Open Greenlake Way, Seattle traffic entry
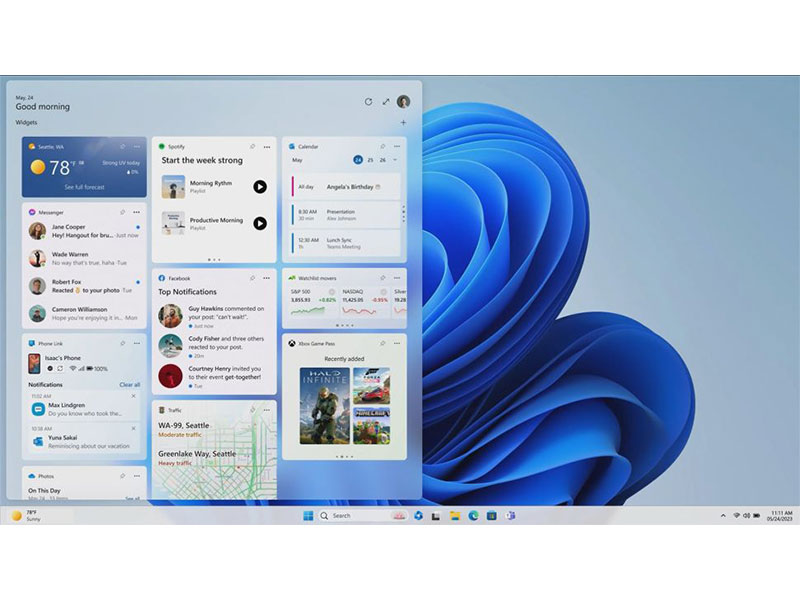Image resolution: width=800 pixels, height=600 pixels. [x=197, y=458]
